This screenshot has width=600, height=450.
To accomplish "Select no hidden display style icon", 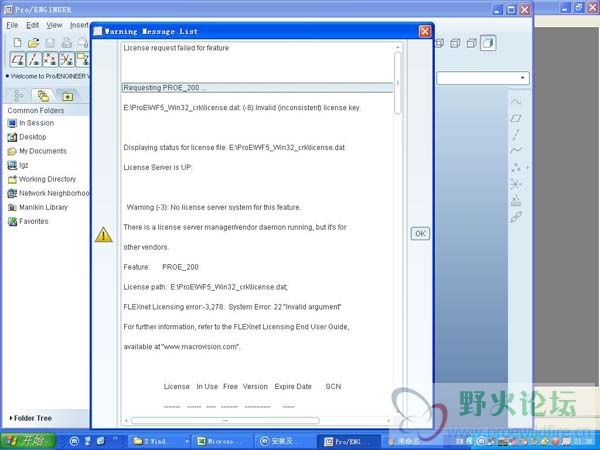I will tap(472, 43).
